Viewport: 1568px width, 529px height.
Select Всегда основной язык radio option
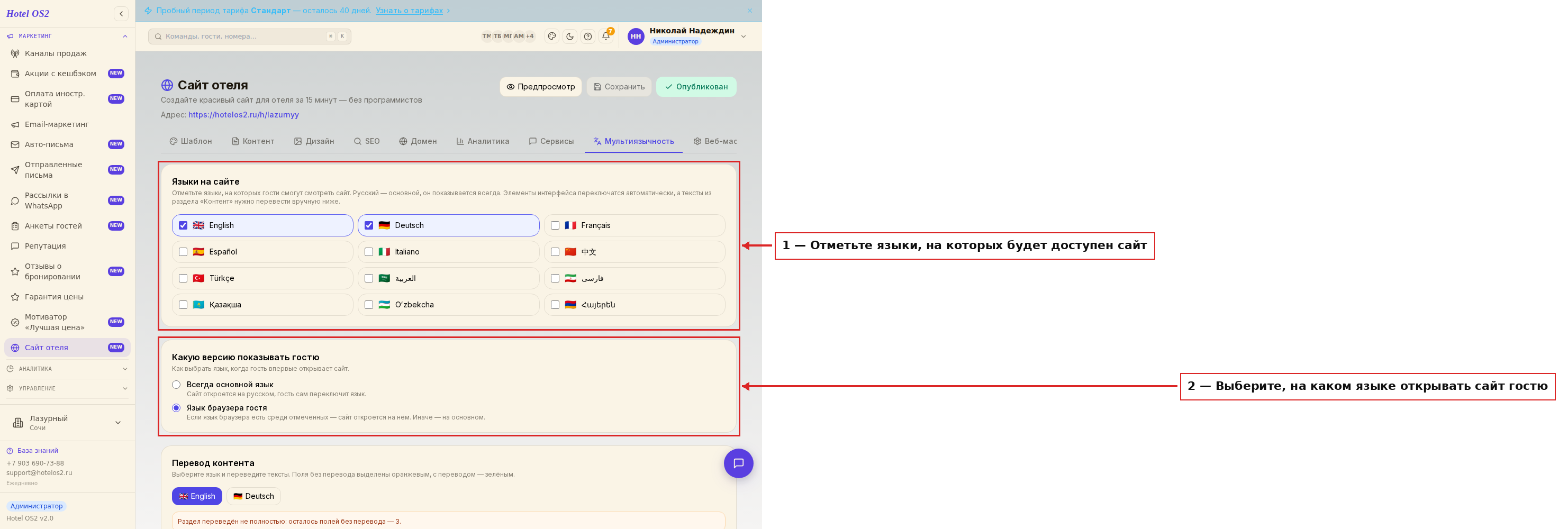[177, 385]
